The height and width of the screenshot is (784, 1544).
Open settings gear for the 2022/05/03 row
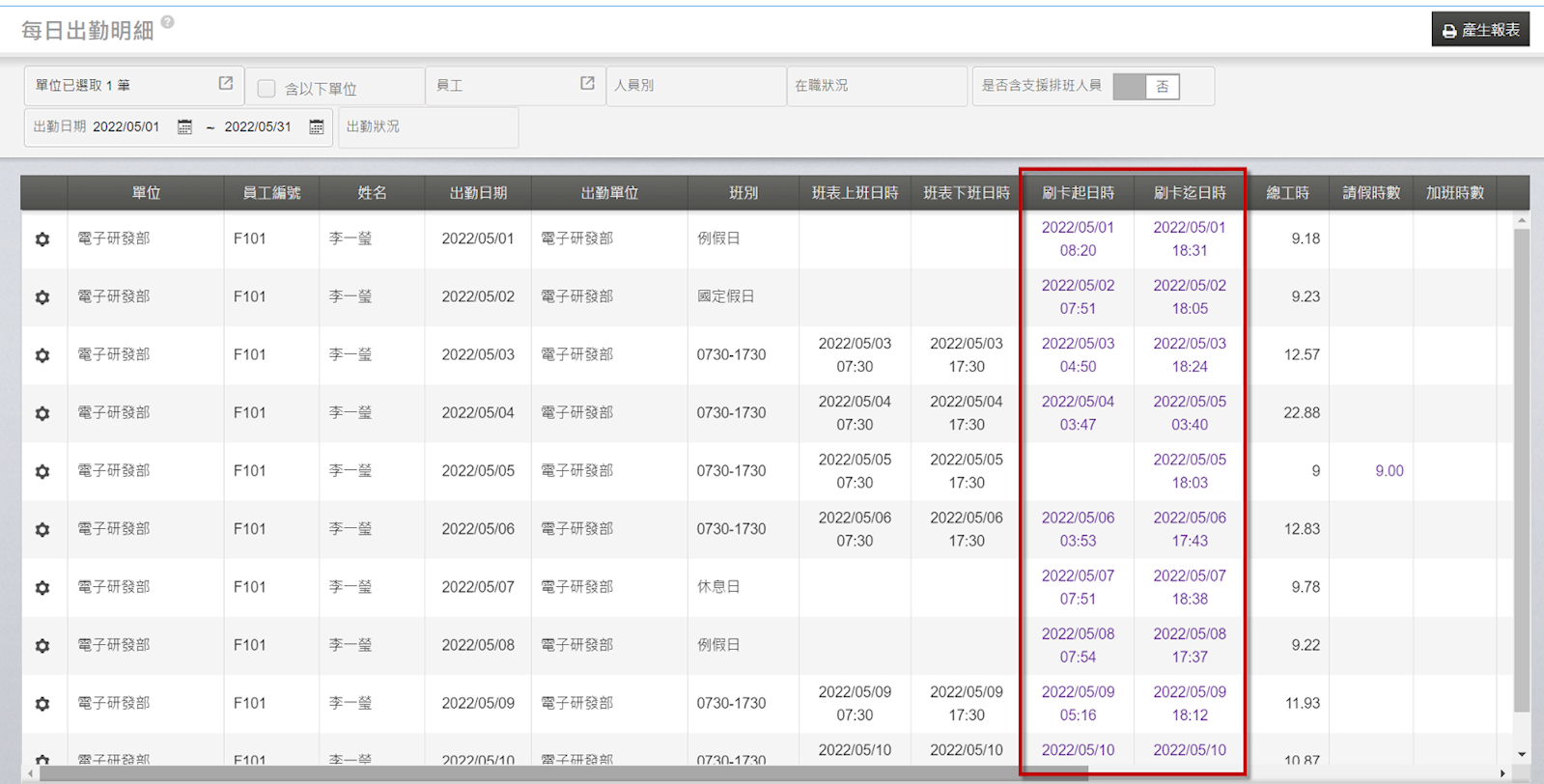pyautogui.click(x=42, y=355)
